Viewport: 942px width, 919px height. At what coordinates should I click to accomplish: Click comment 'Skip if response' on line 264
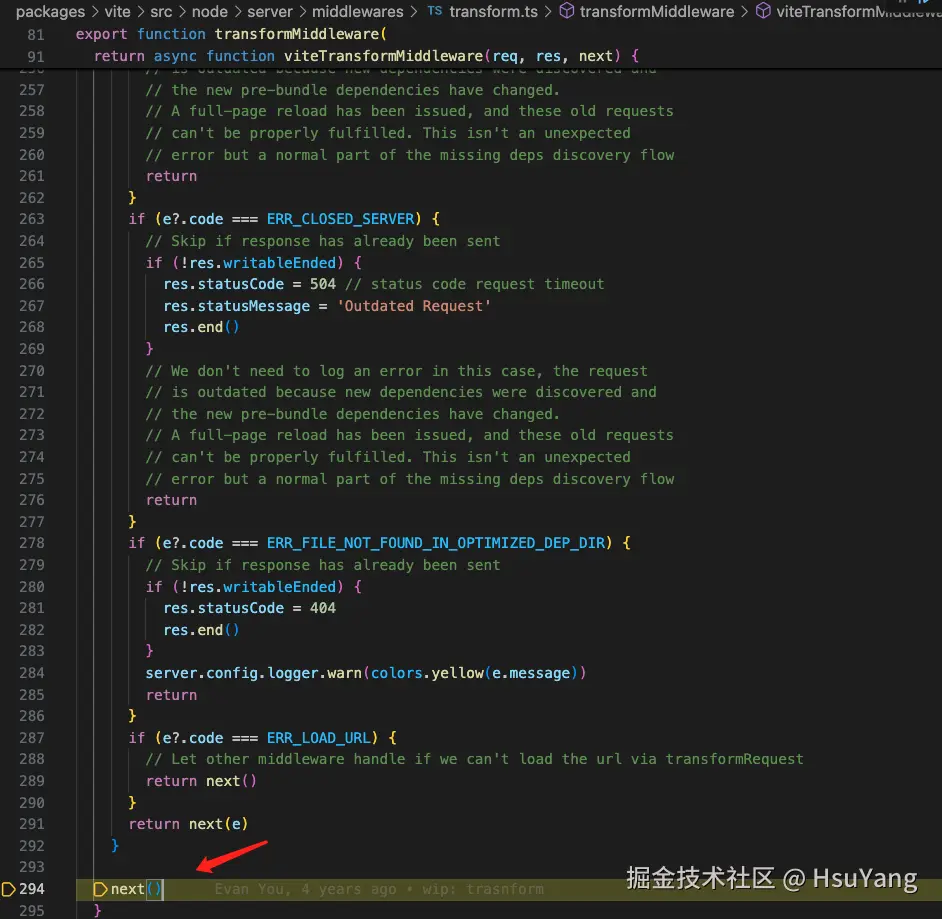point(323,241)
